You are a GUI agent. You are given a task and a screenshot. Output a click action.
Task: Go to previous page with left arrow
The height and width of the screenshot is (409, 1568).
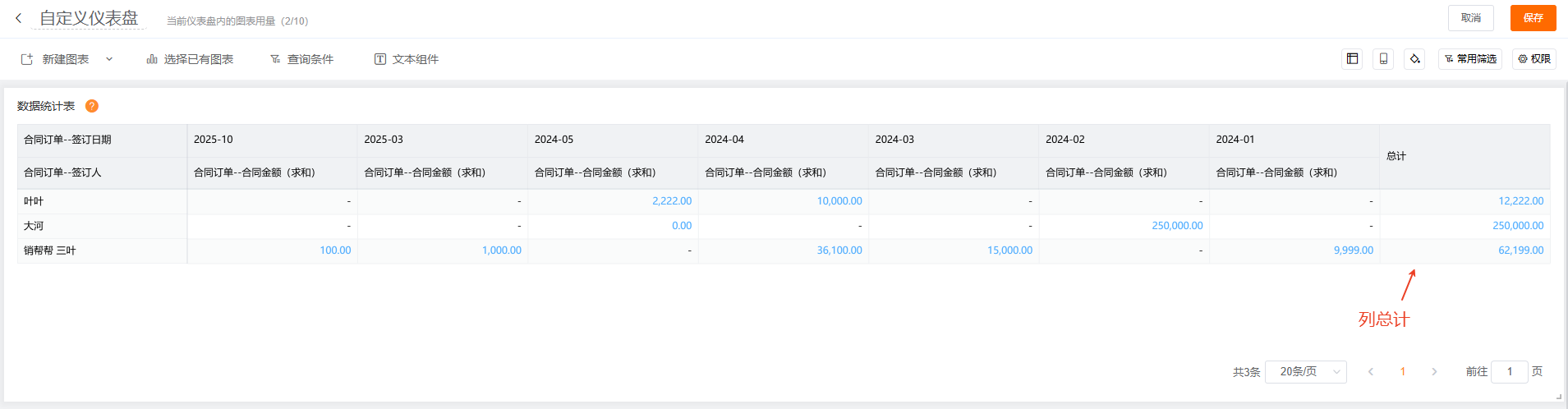point(1370,372)
